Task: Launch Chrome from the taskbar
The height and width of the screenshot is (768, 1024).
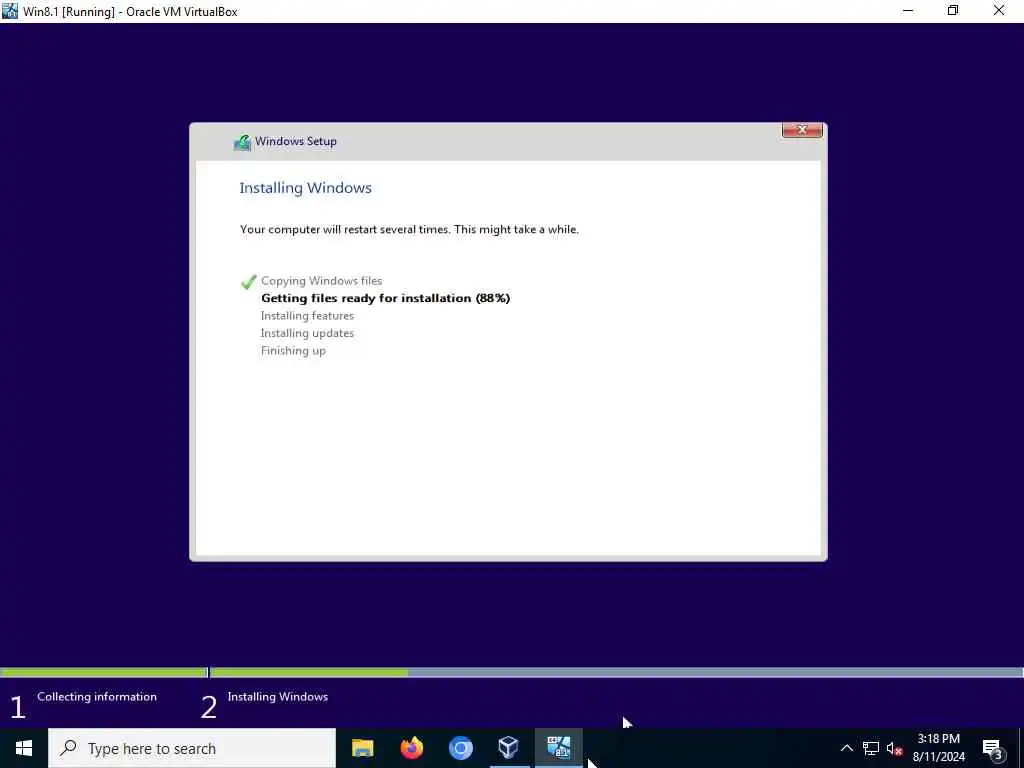Action: tap(460, 748)
